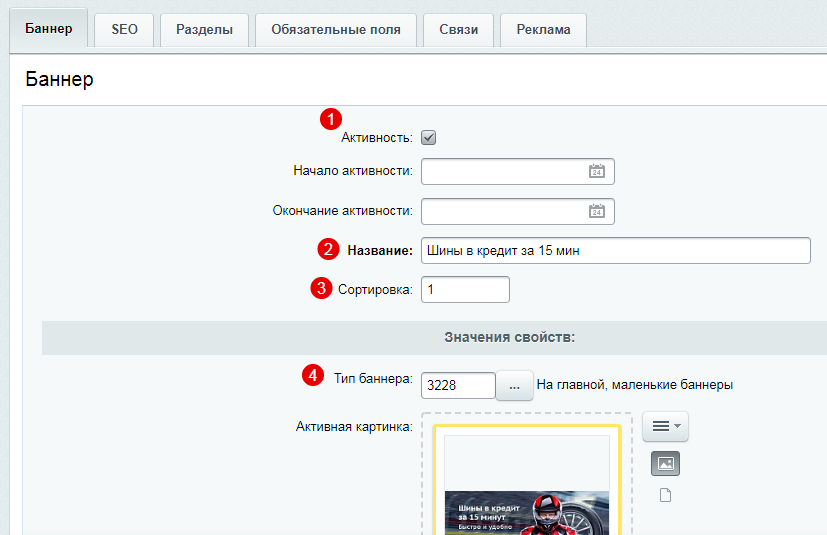Screen dimensions: 827x535
Task: Open the hamburger menu dropdown beside the picture
Action: (x=665, y=426)
